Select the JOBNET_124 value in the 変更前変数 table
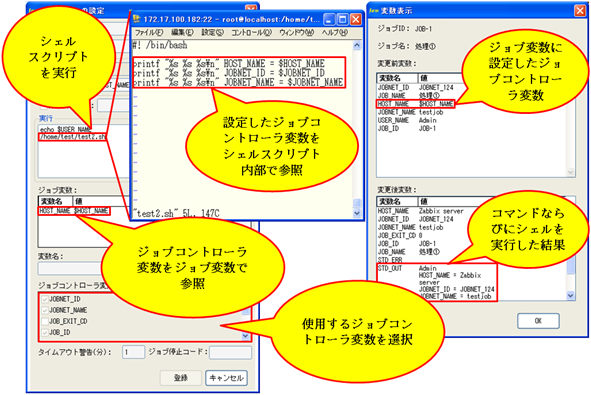 click(436, 87)
